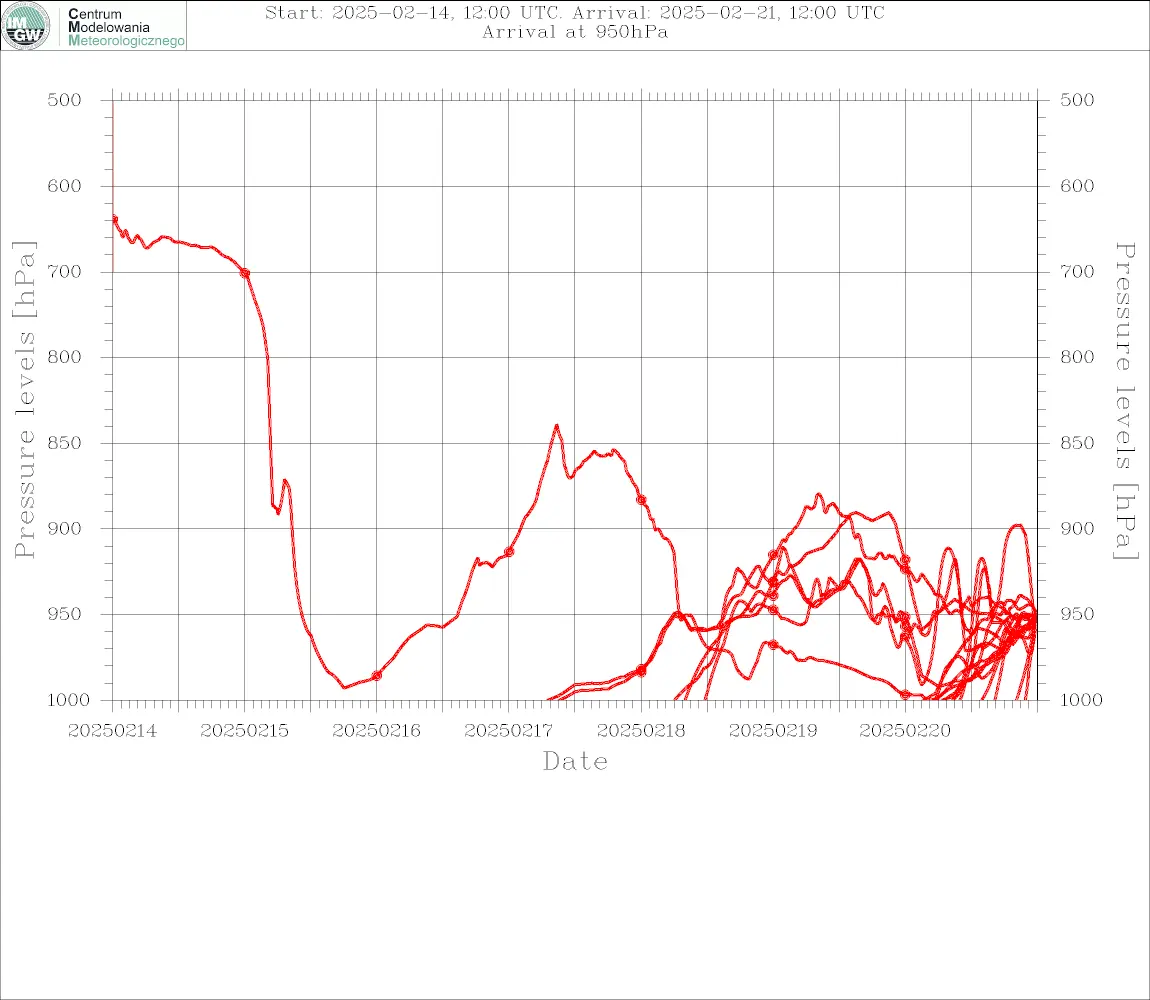Click the date label 20250215
1150x1000 pixels.
coord(244,731)
